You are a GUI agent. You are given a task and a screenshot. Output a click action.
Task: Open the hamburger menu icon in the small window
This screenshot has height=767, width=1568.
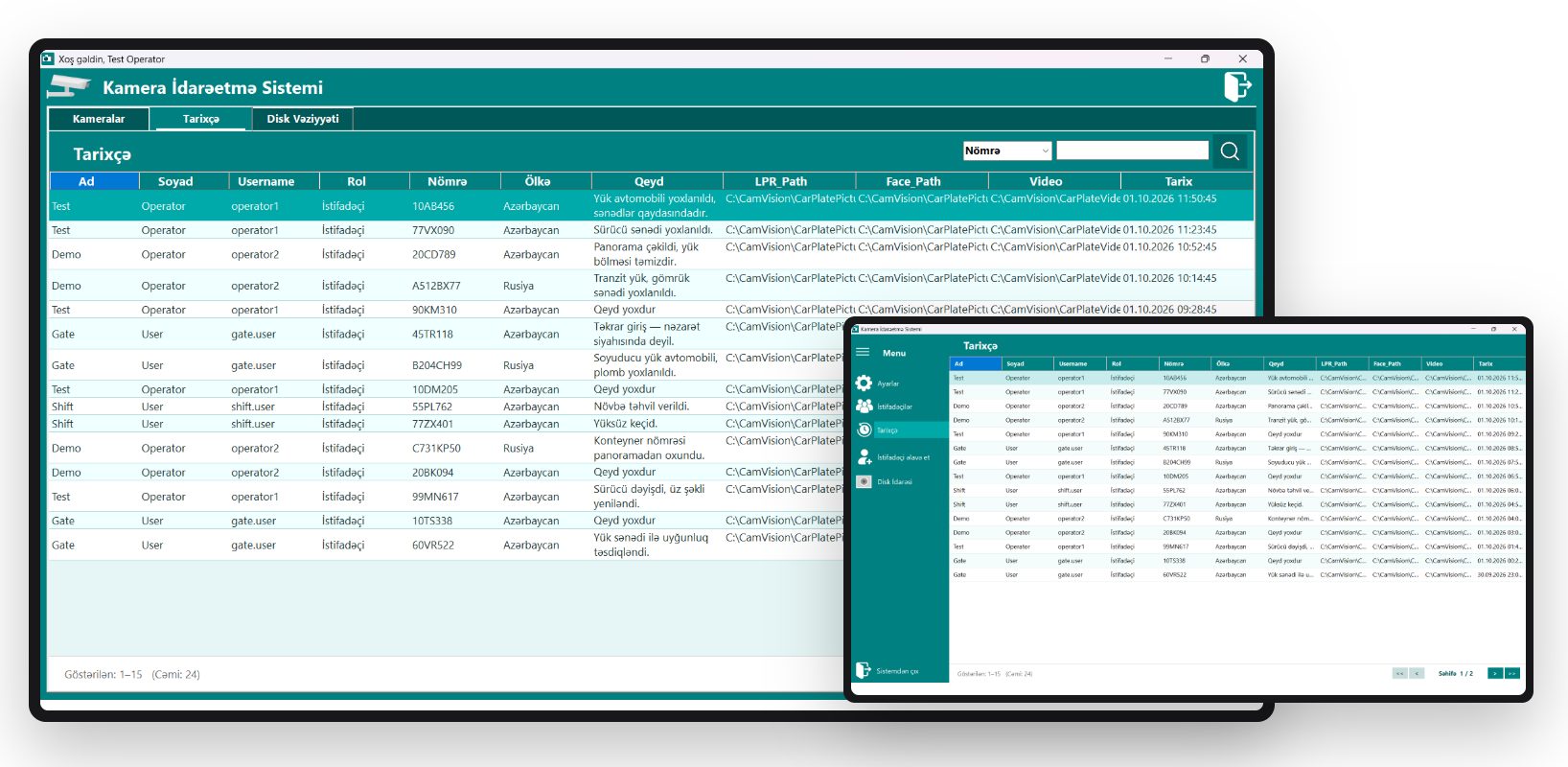(x=863, y=353)
